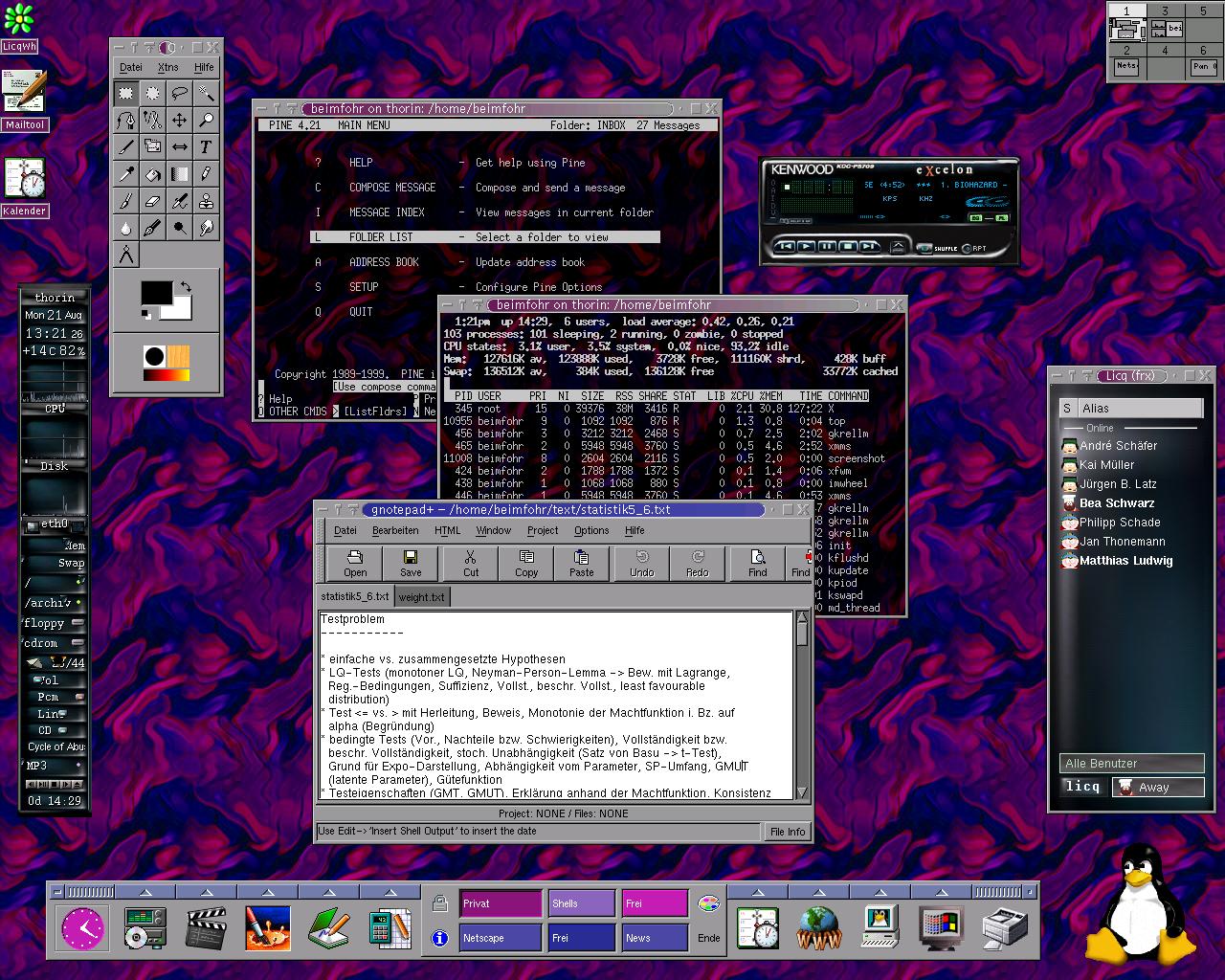Screen dimensions: 1225x980
Task: Open the Away status dropdown in Licq
Action: click(1157, 787)
